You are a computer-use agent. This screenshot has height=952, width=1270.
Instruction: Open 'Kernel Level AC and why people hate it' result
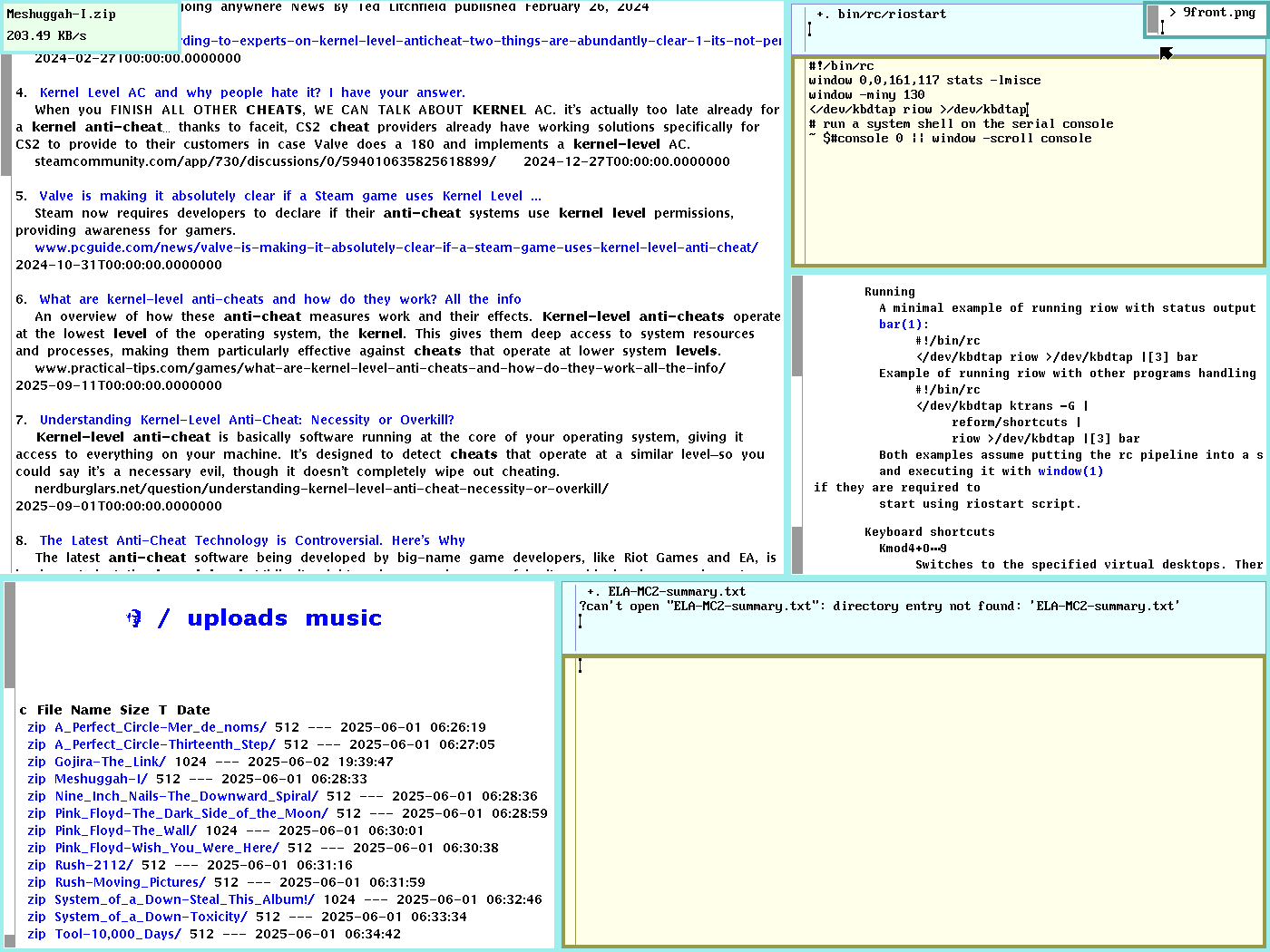click(252, 92)
